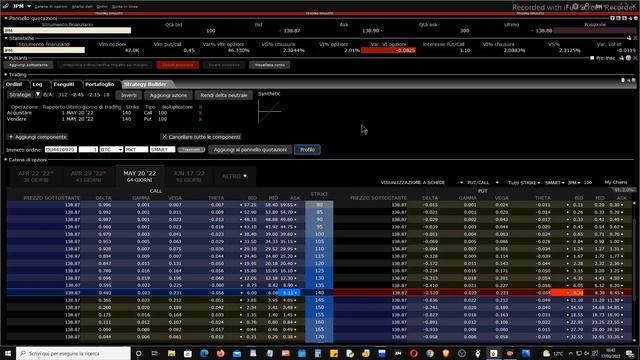Click the weather icon in system tray
The width and height of the screenshot is (640, 360).
coord(547,353)
